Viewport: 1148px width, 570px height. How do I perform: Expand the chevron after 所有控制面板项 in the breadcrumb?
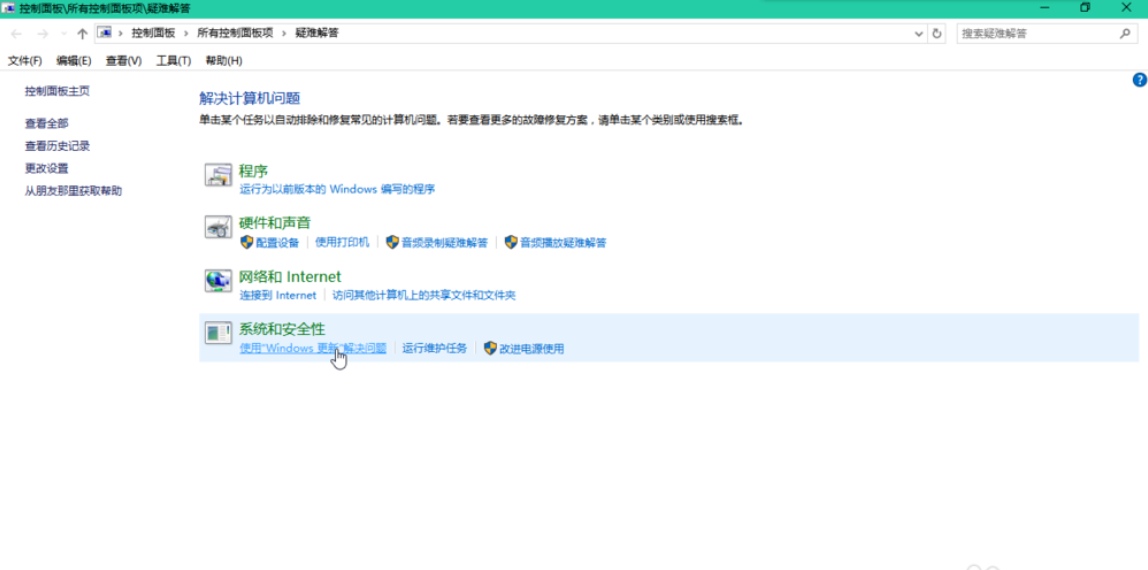(x=284, y=33)
